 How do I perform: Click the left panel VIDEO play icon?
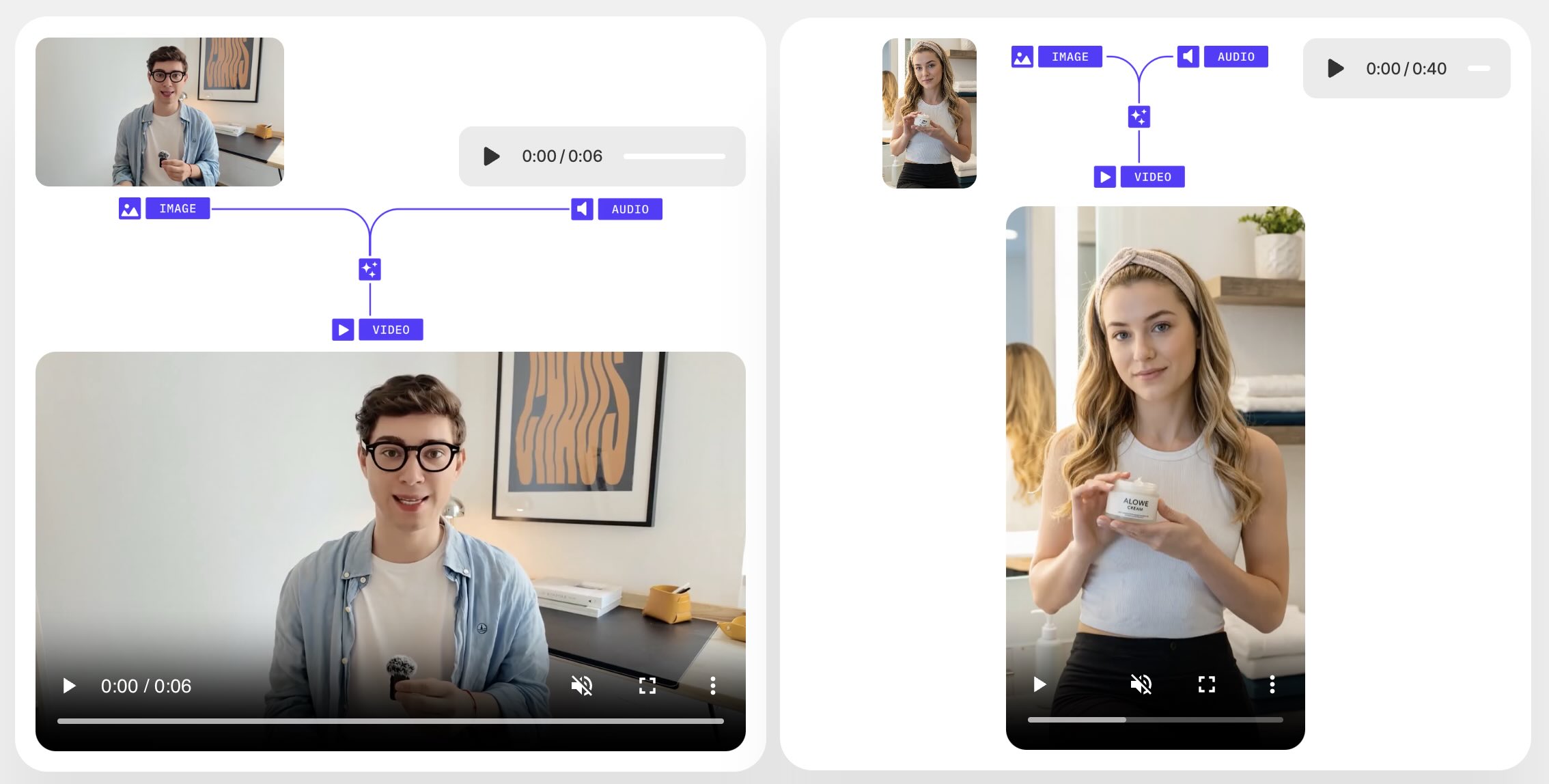tap(343, 330)
